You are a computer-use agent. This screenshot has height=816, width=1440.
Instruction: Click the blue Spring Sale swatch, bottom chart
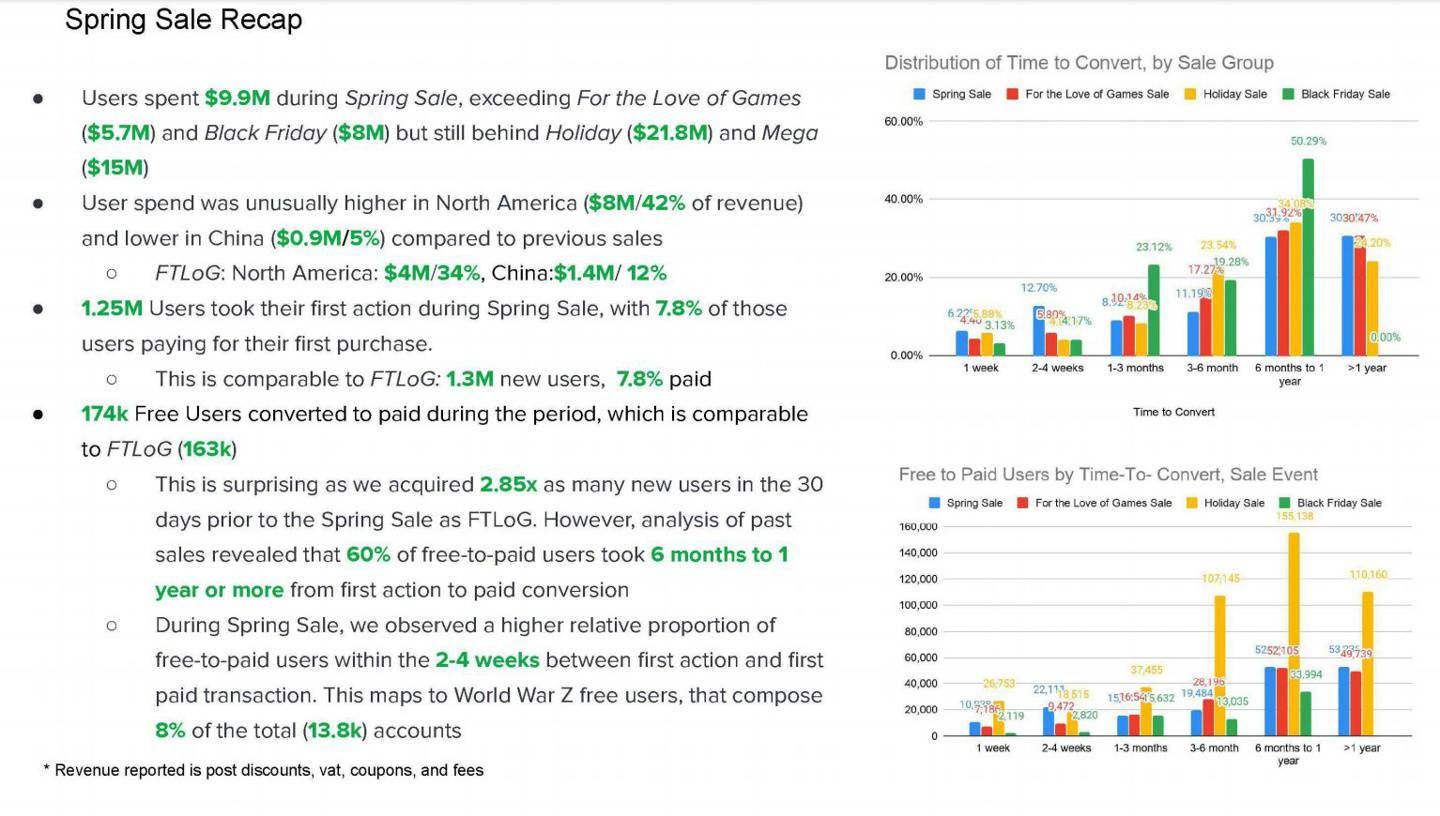[934, 503]
